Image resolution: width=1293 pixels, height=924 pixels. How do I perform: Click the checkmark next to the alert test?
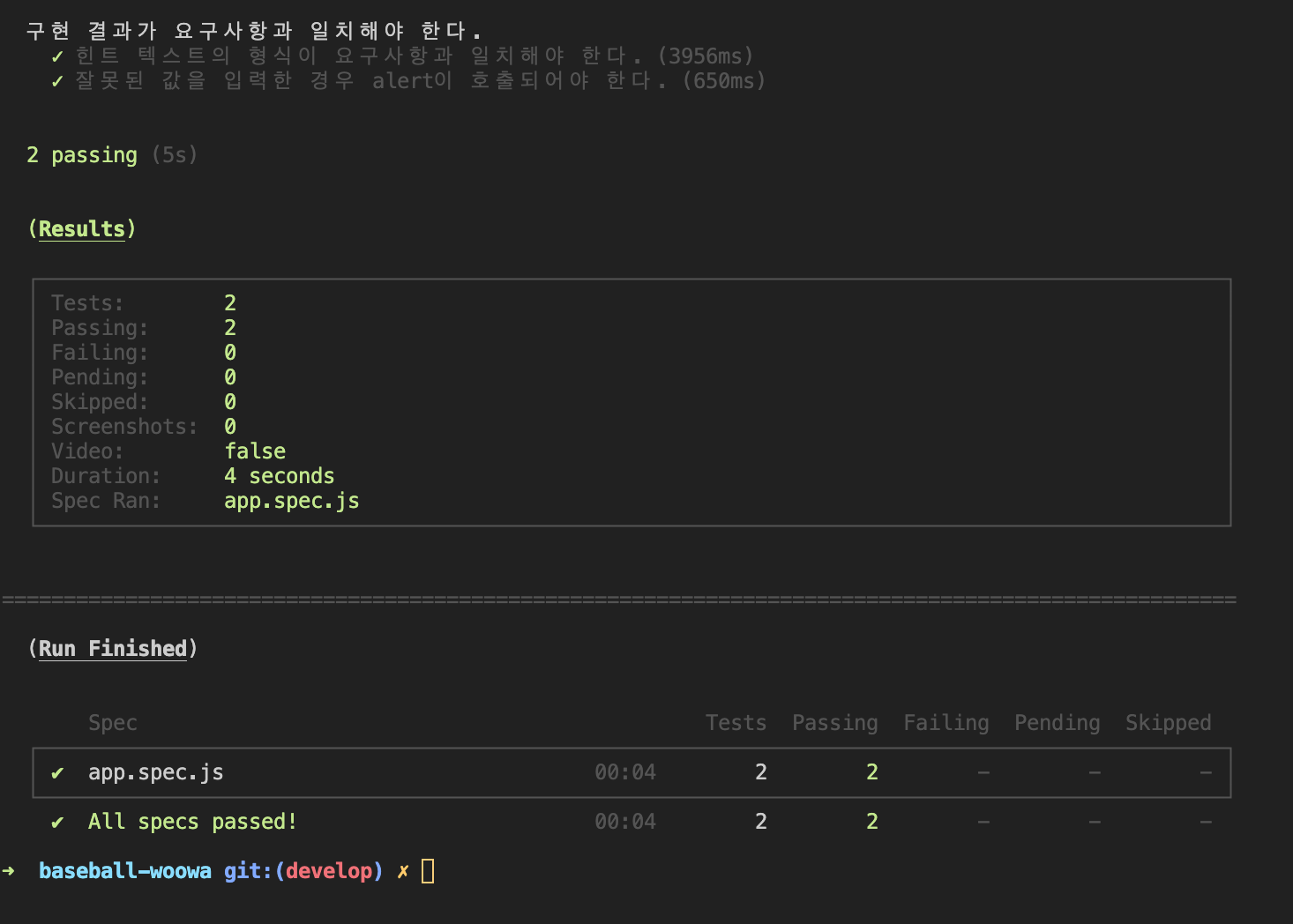[56, 80]
